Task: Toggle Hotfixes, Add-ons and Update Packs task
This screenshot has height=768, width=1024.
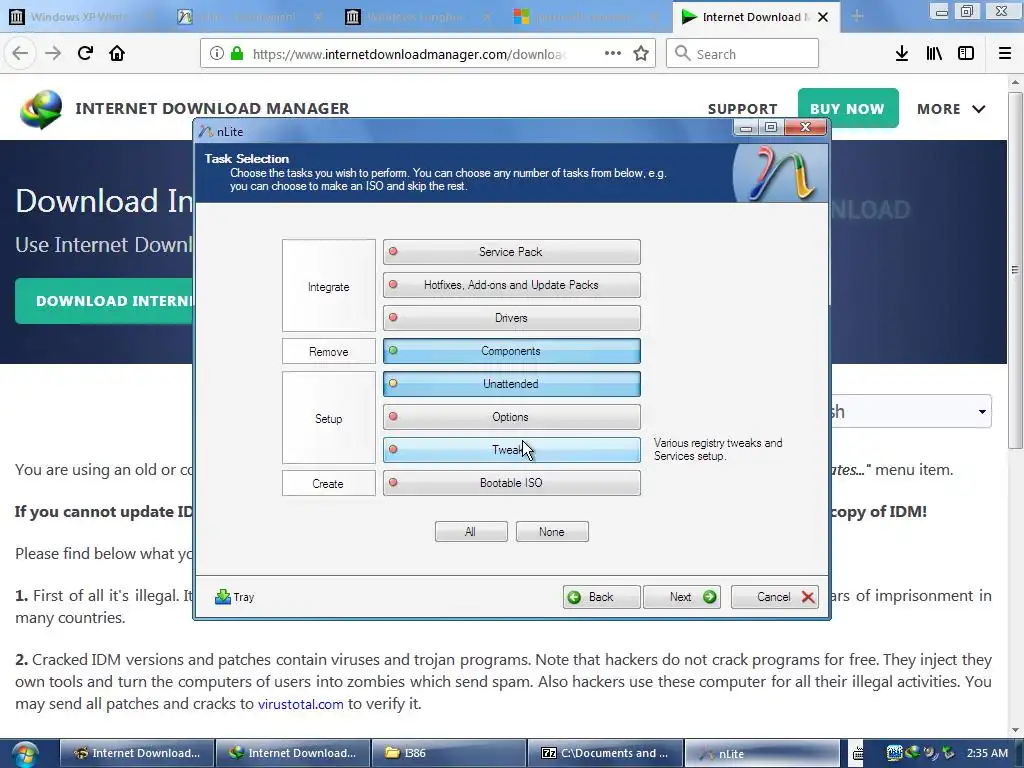Action: click(x=511, y=285)
